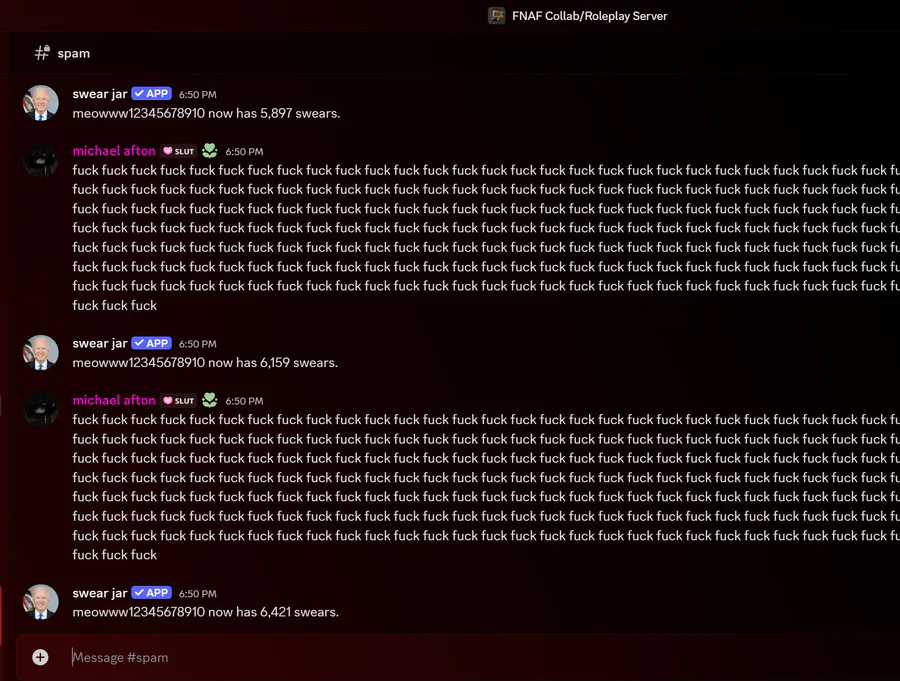Viewport: 900px width, 681px height.
Task: Open michael afton's avatar on first message
Action: coord(41,160)
